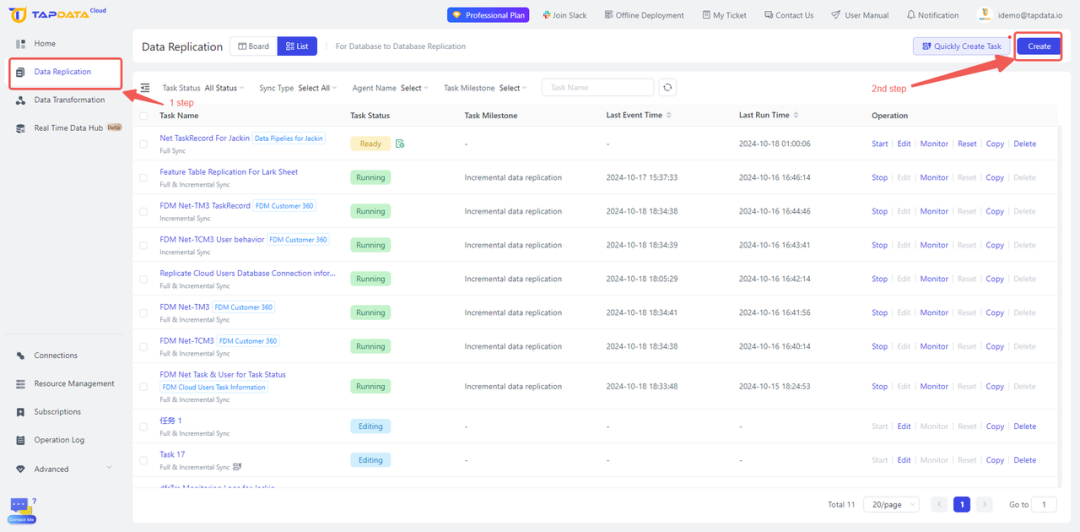1080x532 pixels.
Task: Open the Task Status All Status dropdown
Action: coord(224,88)
